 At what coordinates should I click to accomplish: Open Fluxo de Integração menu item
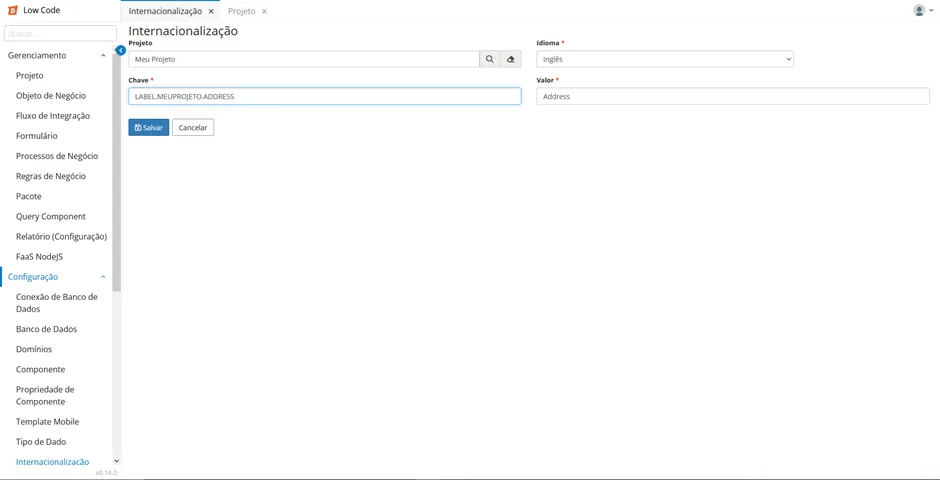click(53, 116)
